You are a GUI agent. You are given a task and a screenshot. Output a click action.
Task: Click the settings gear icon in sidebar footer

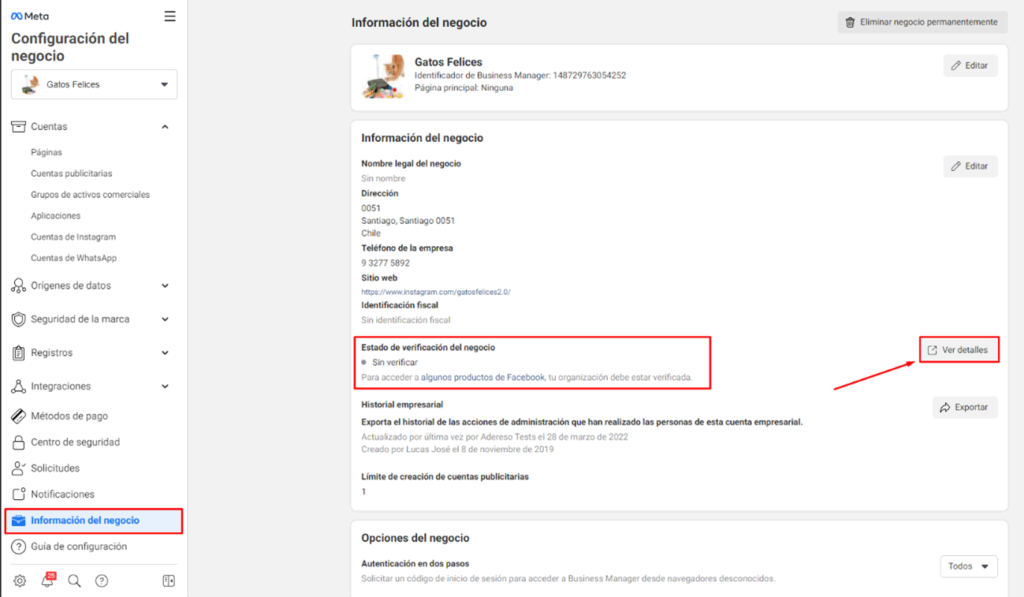point(20,581)
